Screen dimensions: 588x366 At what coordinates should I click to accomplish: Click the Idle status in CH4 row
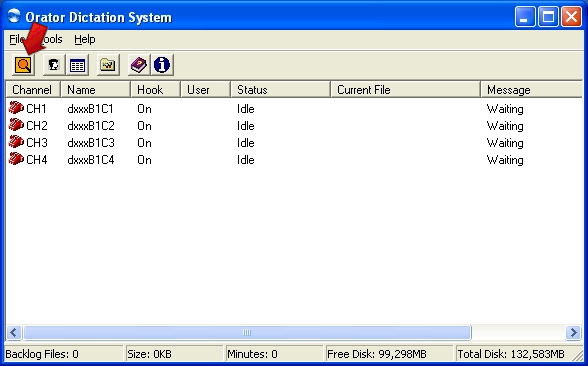click(246, 160)
